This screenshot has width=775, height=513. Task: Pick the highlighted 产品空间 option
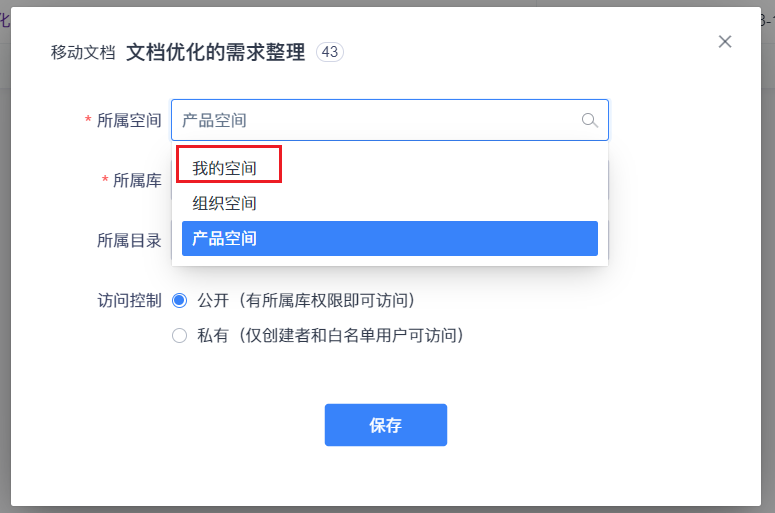click(389, 238)
